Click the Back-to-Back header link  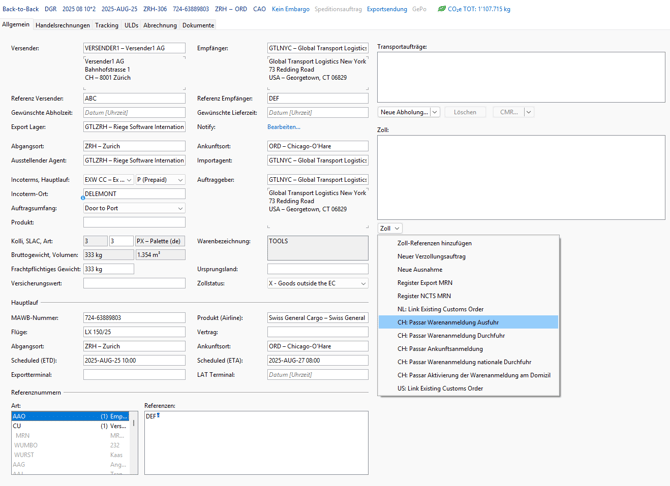pyautogui.click(x=21, y=9)
